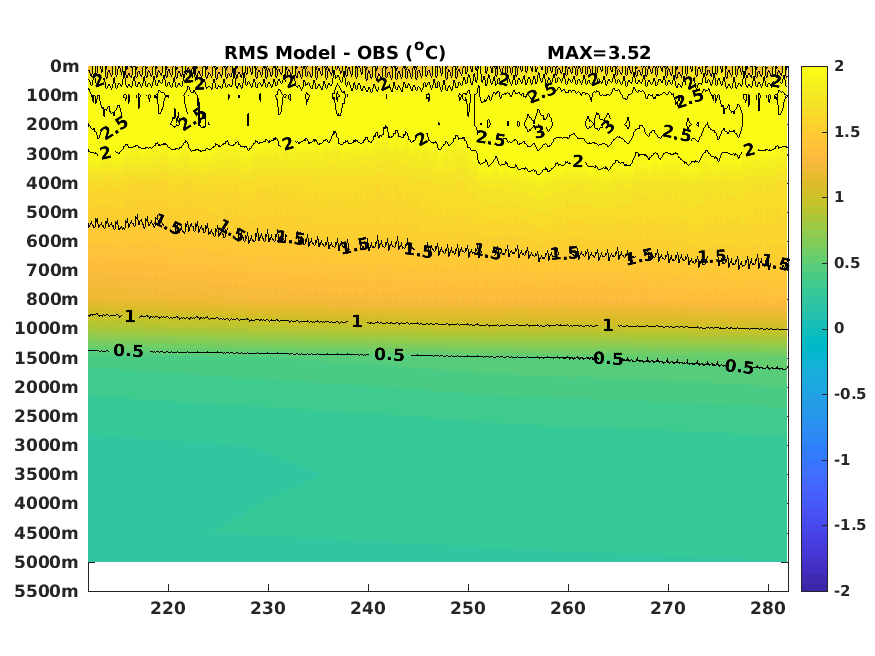The height and width of the screenshot is (656, 875).
Task: Click the '240' x-axis tick label
Action: point(368,608)
